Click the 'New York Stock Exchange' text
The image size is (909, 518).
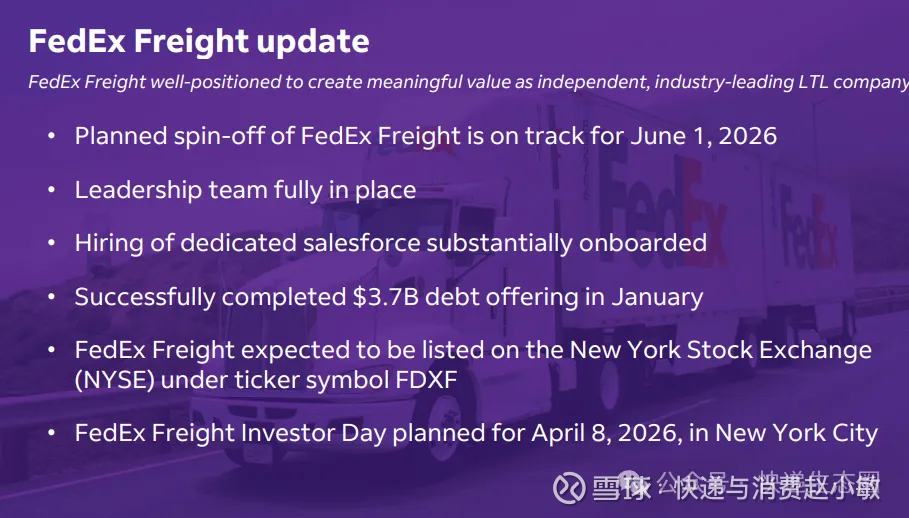pyautogui.click(x=720, y=351)
